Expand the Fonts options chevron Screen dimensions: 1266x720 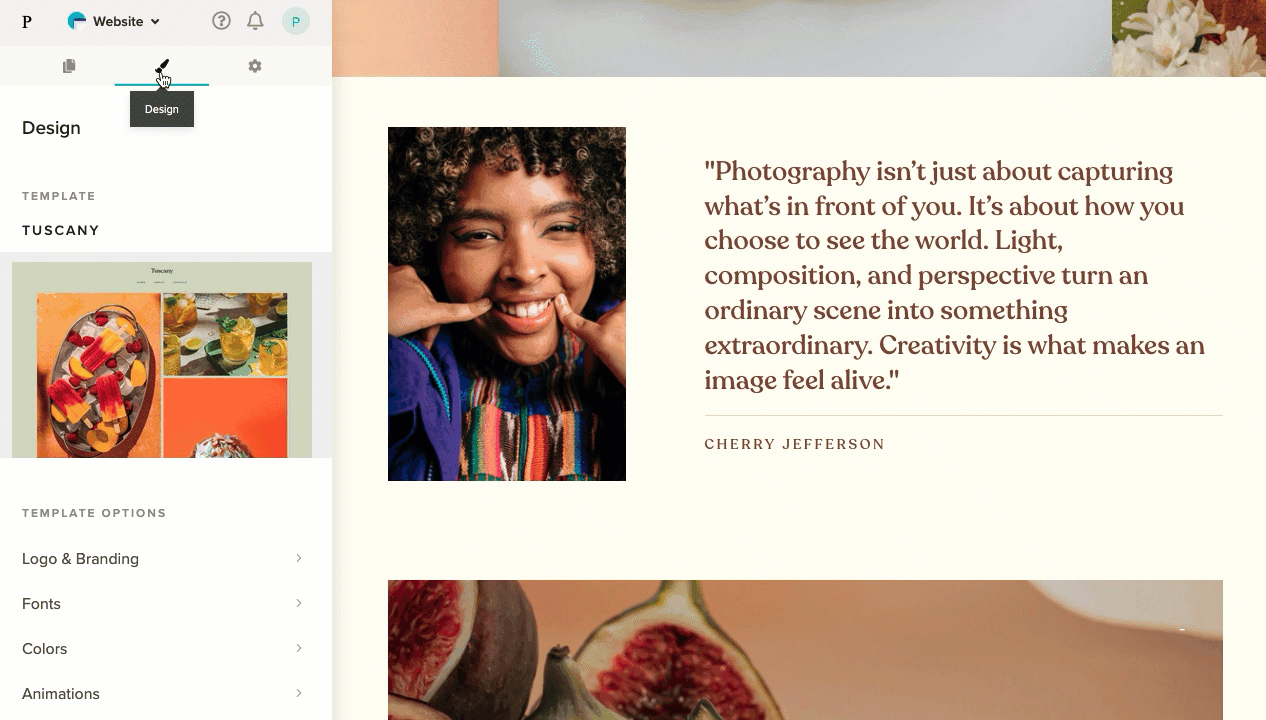[298, 603]
